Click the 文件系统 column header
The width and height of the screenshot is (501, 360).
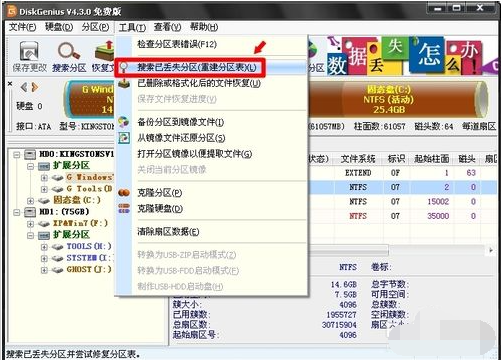pos(358,159)
